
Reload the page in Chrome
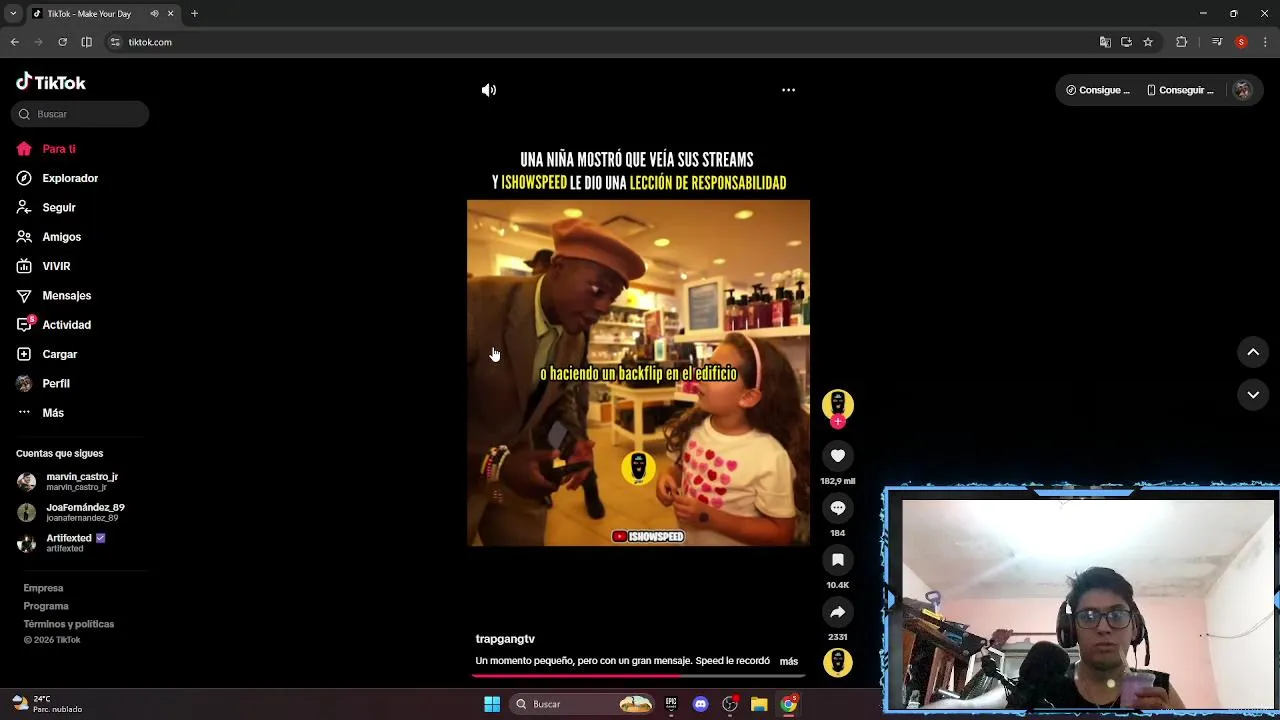[62, 42]
